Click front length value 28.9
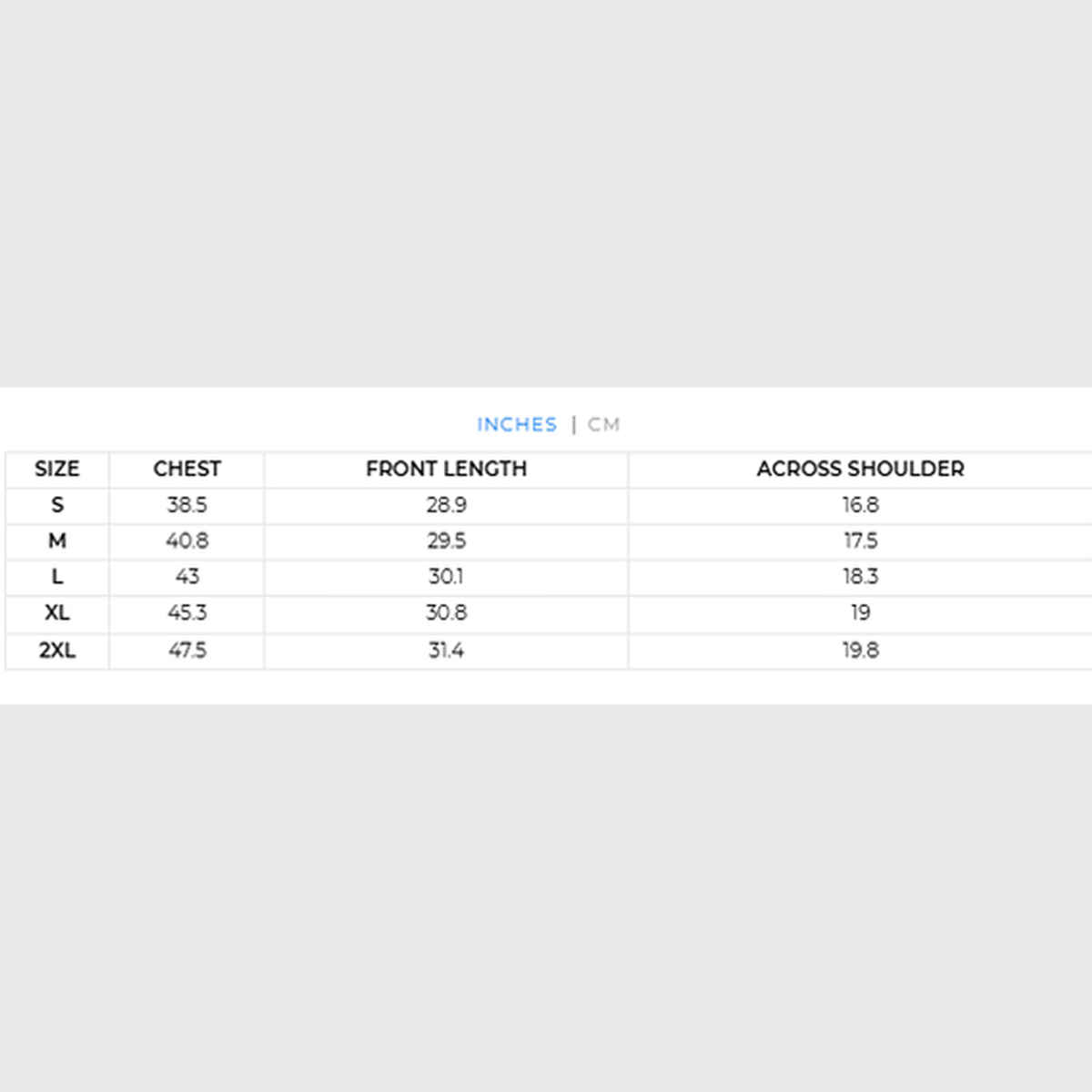 pos(446,505)
